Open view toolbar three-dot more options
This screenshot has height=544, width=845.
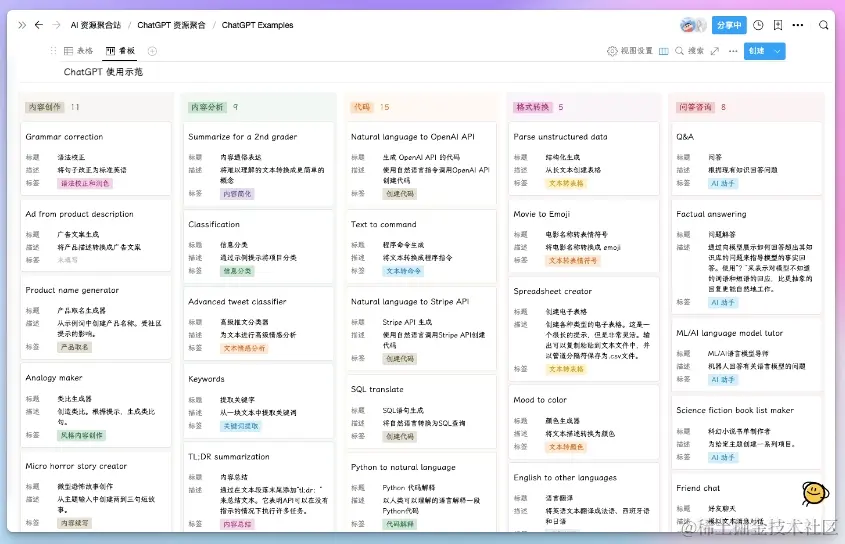point(733,51)
